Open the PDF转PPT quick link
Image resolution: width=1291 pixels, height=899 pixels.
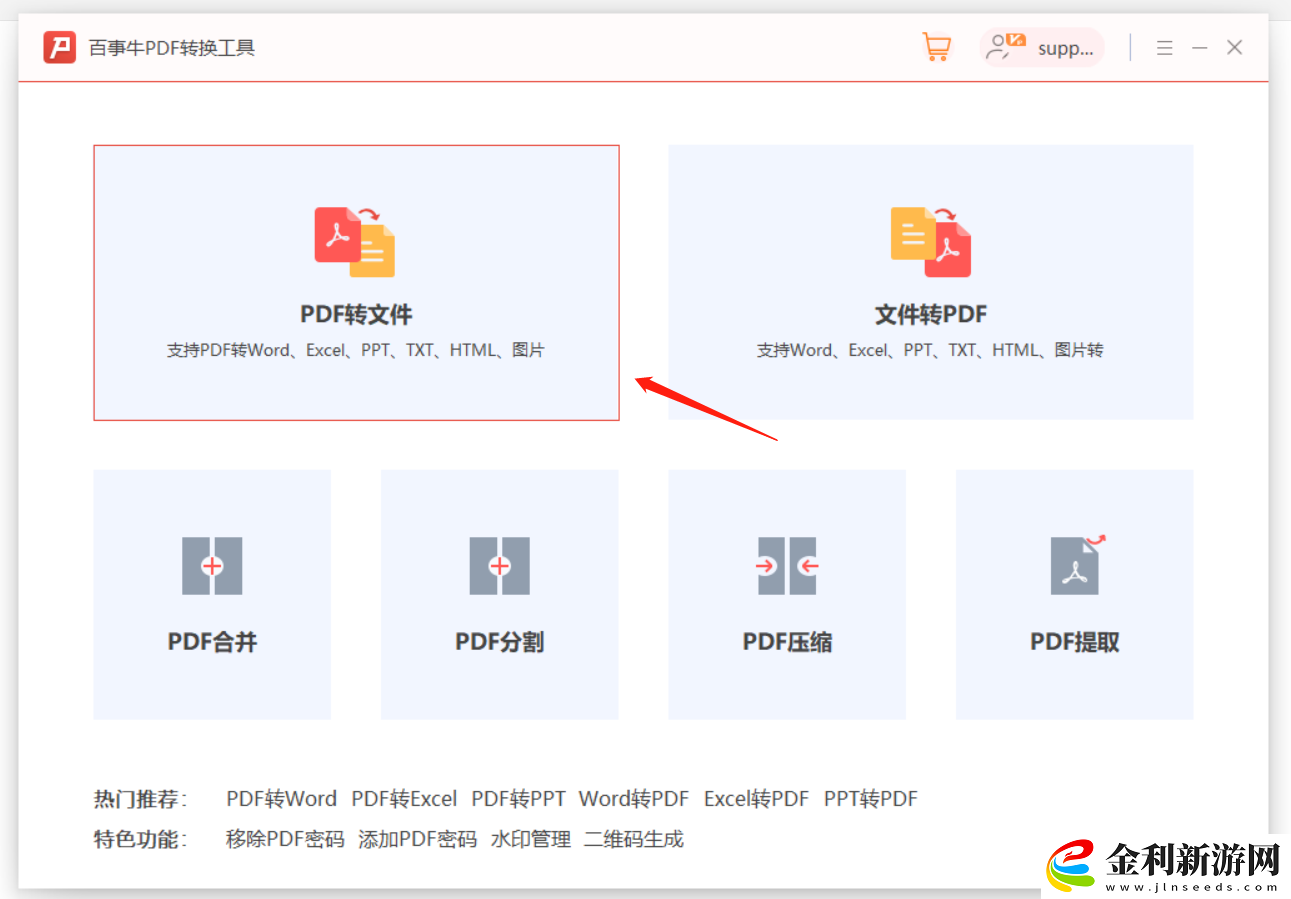[518, 799]
